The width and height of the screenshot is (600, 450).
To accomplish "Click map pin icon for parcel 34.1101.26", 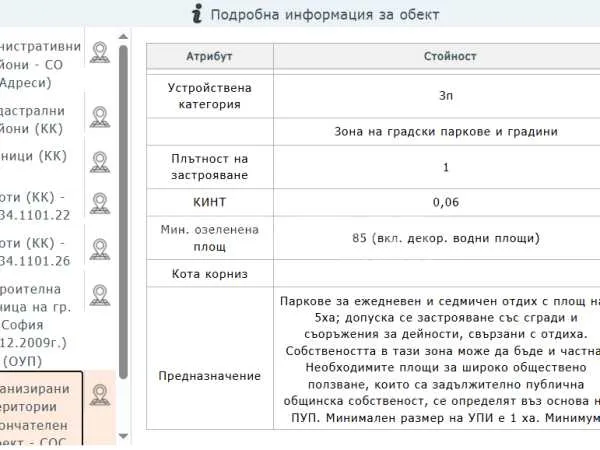I will [100, 249].
